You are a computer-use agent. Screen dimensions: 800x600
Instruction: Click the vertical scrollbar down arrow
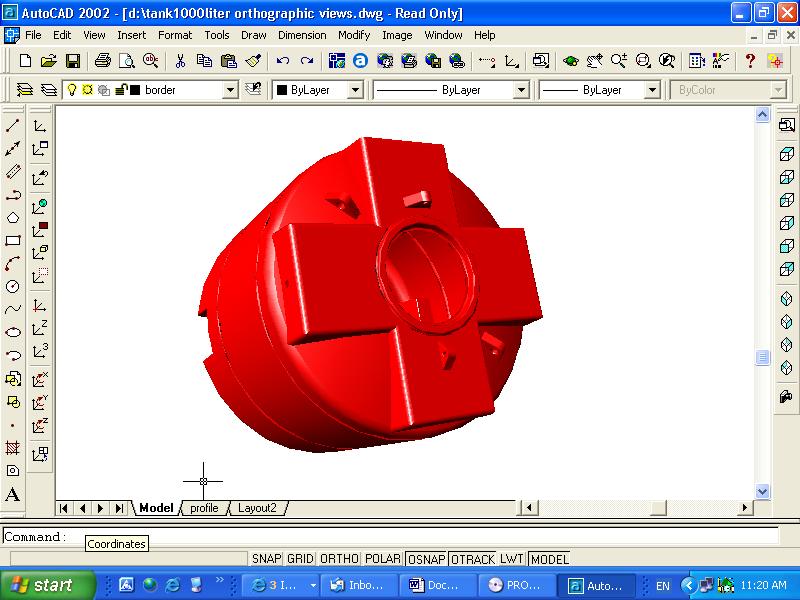coord(762,491)
